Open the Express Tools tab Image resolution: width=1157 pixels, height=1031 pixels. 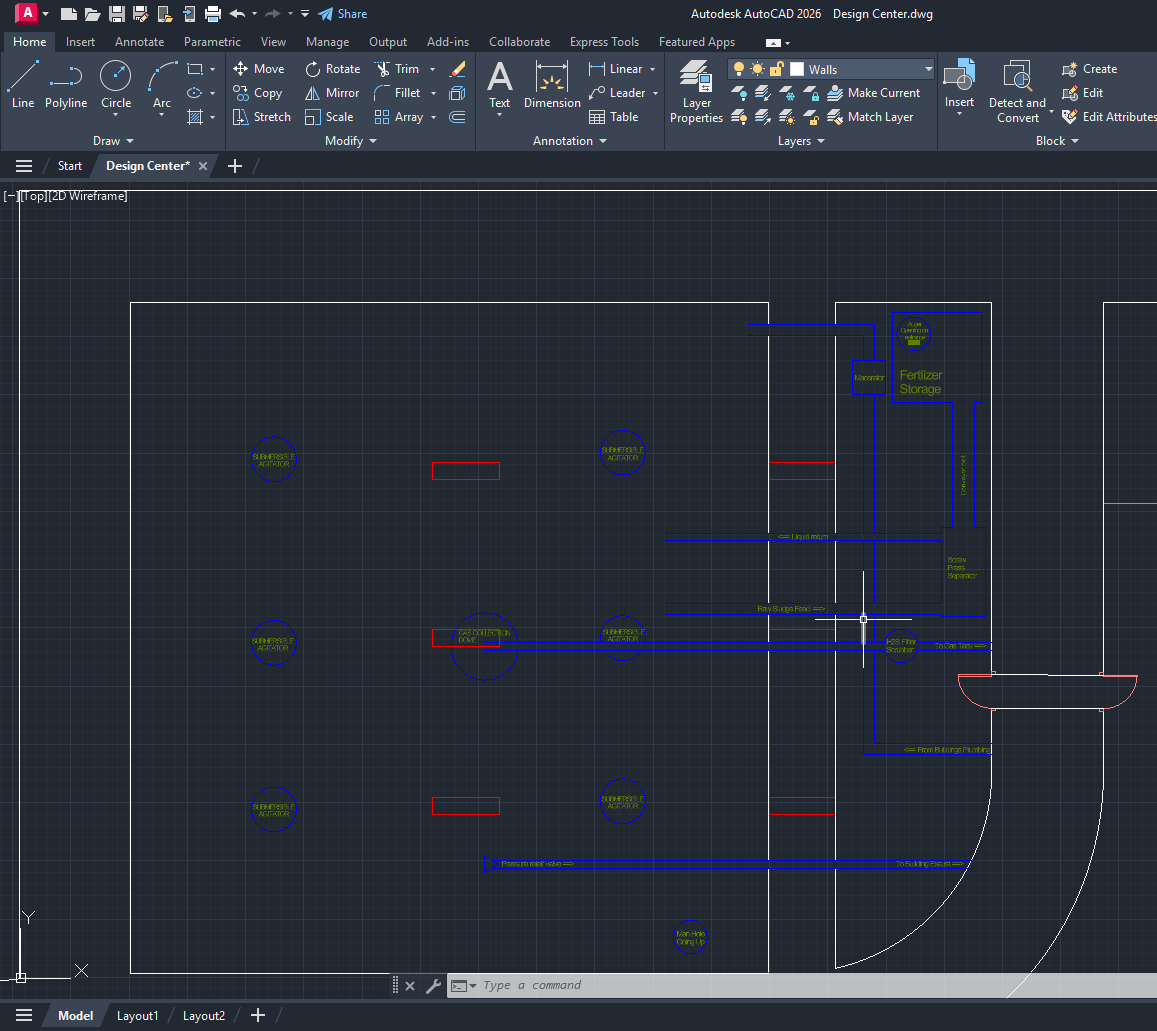click(604, 41)
